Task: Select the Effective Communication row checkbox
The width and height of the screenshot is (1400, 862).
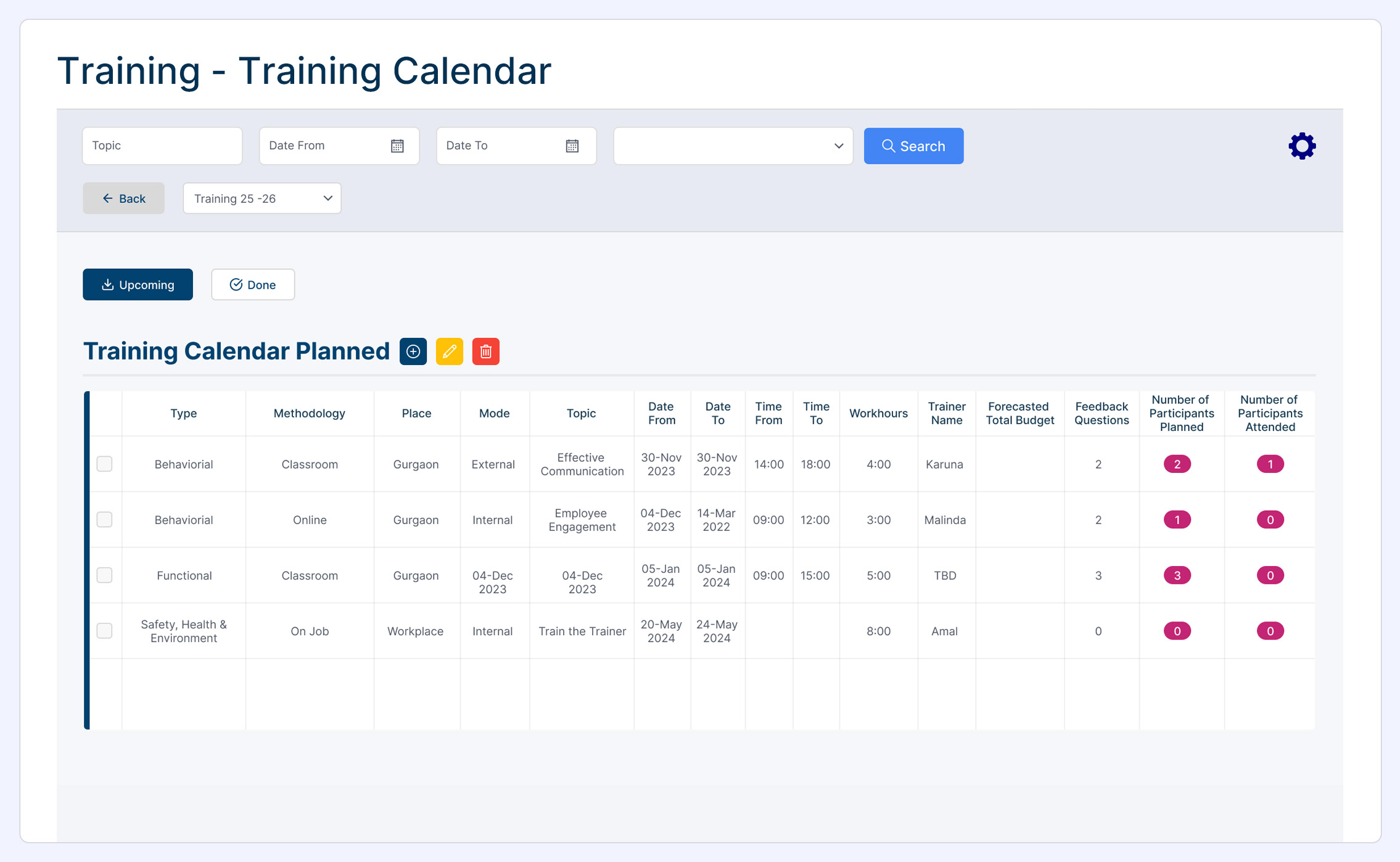Action: [x=105, y=464]
